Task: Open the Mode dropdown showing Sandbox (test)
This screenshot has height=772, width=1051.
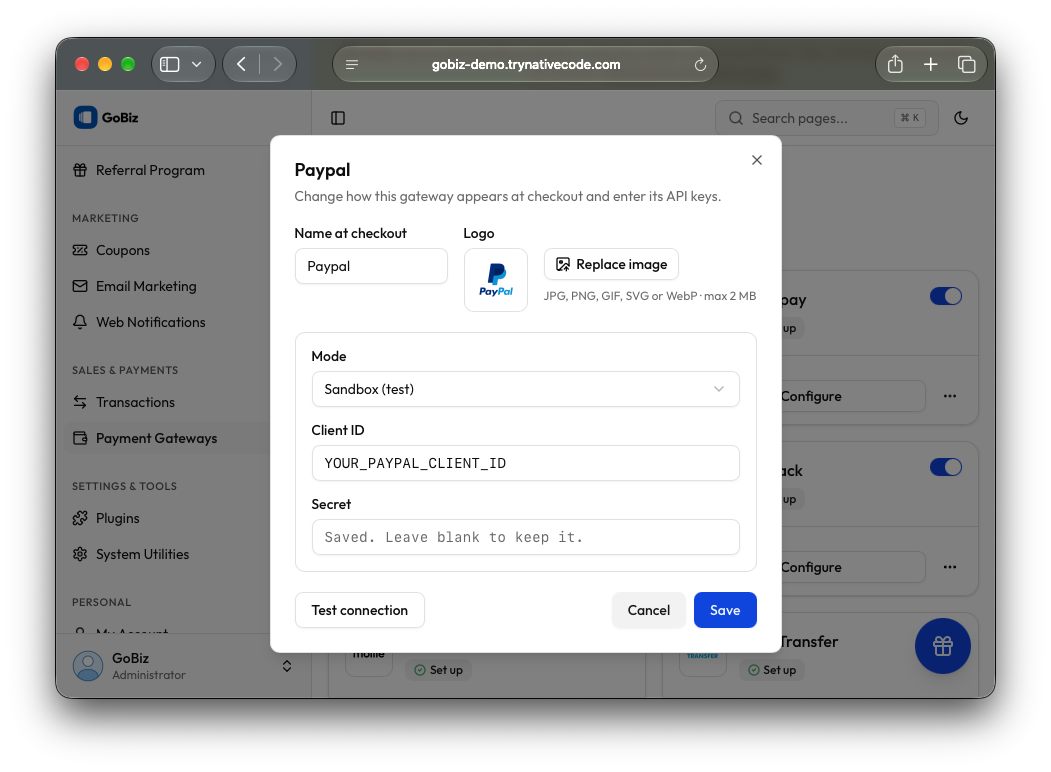Action: (526, 389)
